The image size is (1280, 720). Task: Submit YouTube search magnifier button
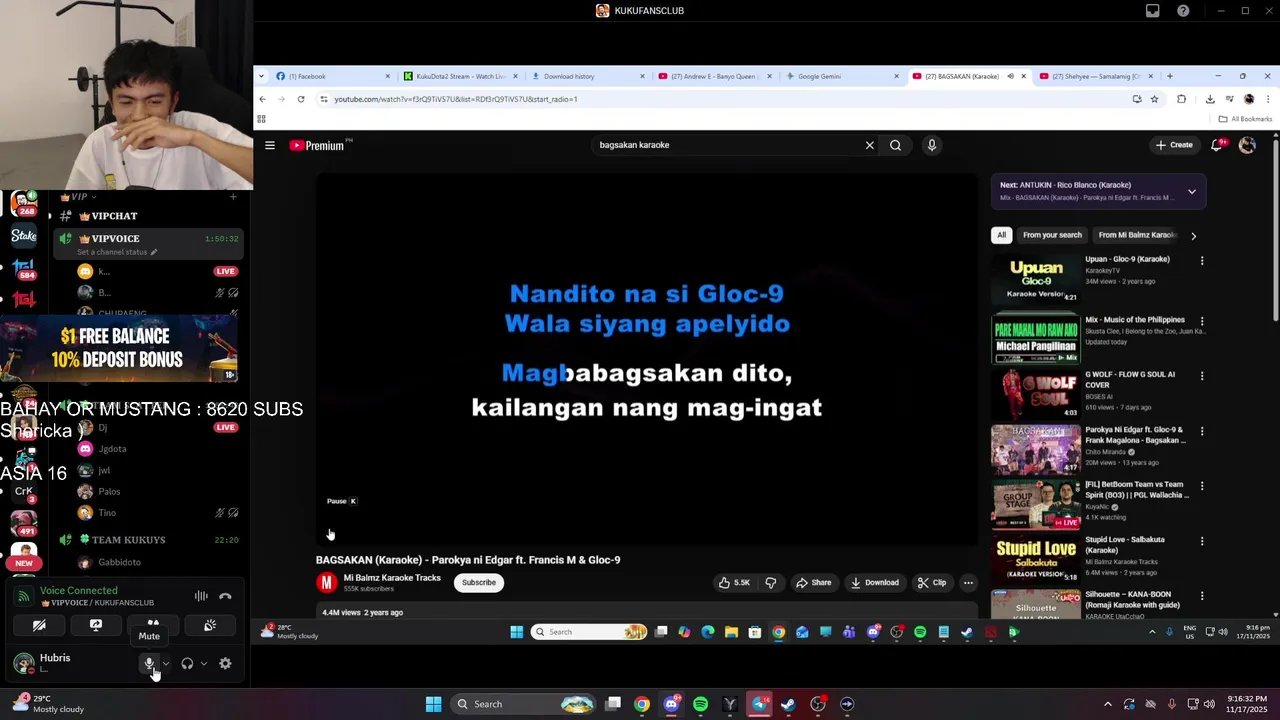click(x=896, y=145)
